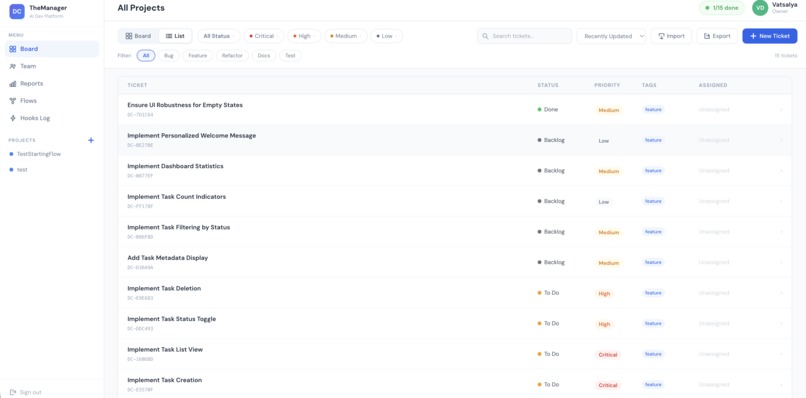The height and width of the screenshot is (398, 806).
Task: Click the Reports bar chart icon
Action: tap(13, 84)
